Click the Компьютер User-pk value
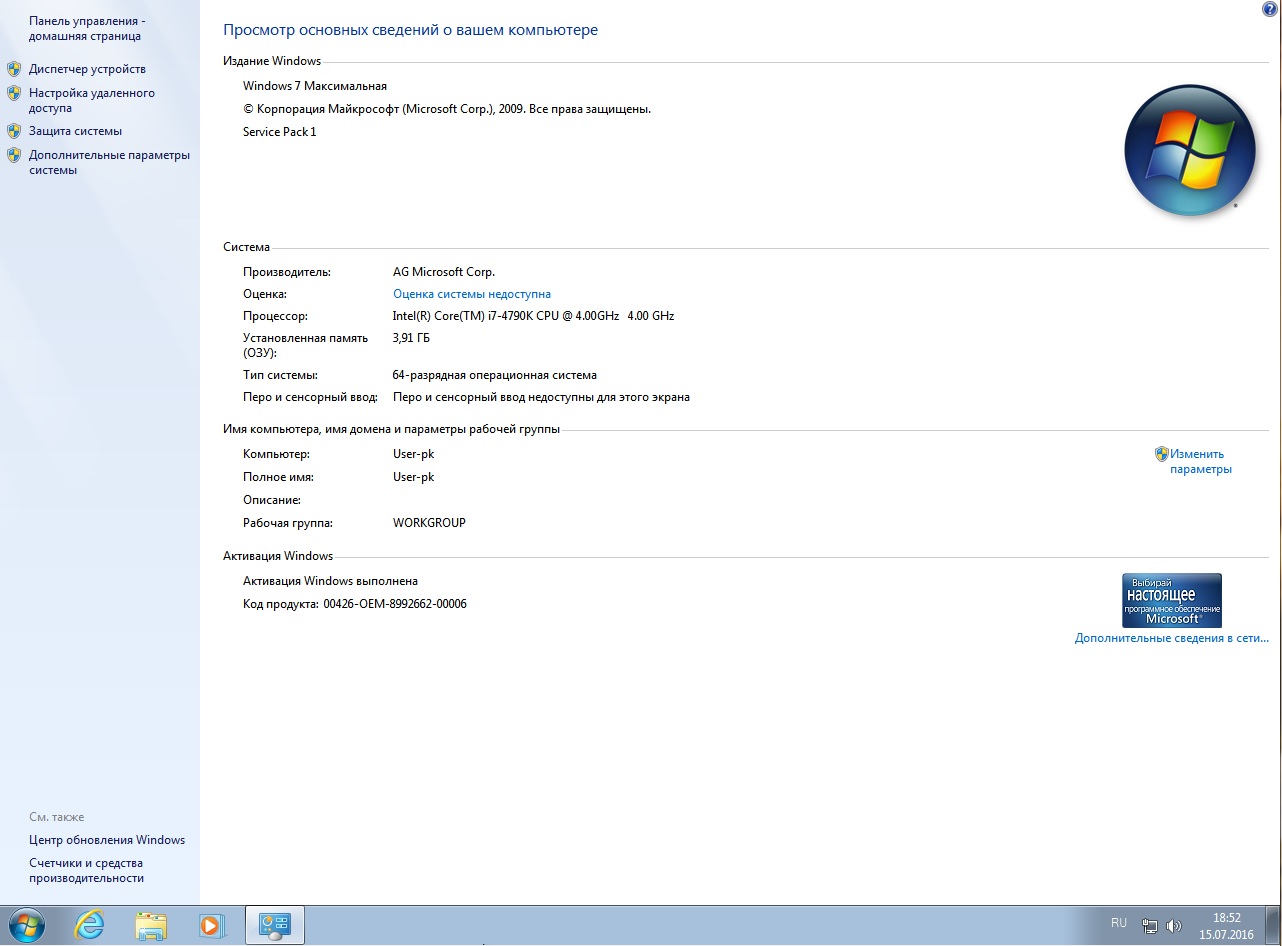Viewport: 1282px width, 946px height. tap(414, 454)
